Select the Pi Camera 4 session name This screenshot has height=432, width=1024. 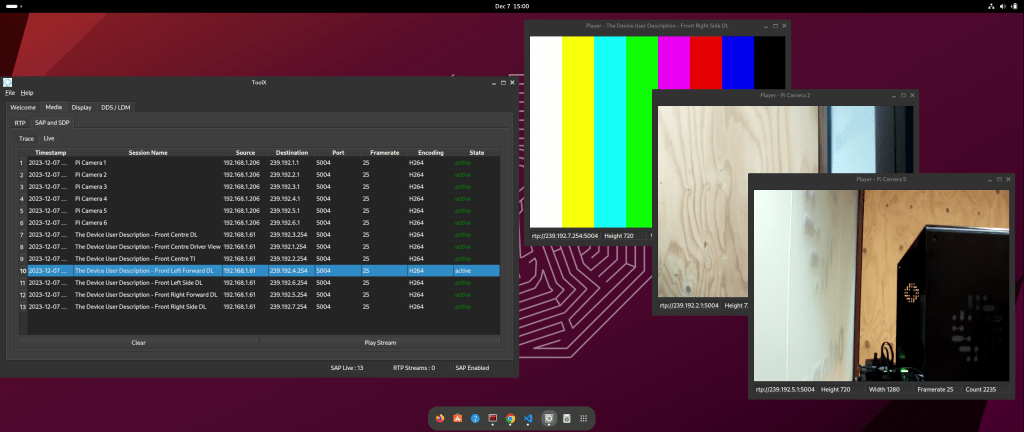point(91,198)
